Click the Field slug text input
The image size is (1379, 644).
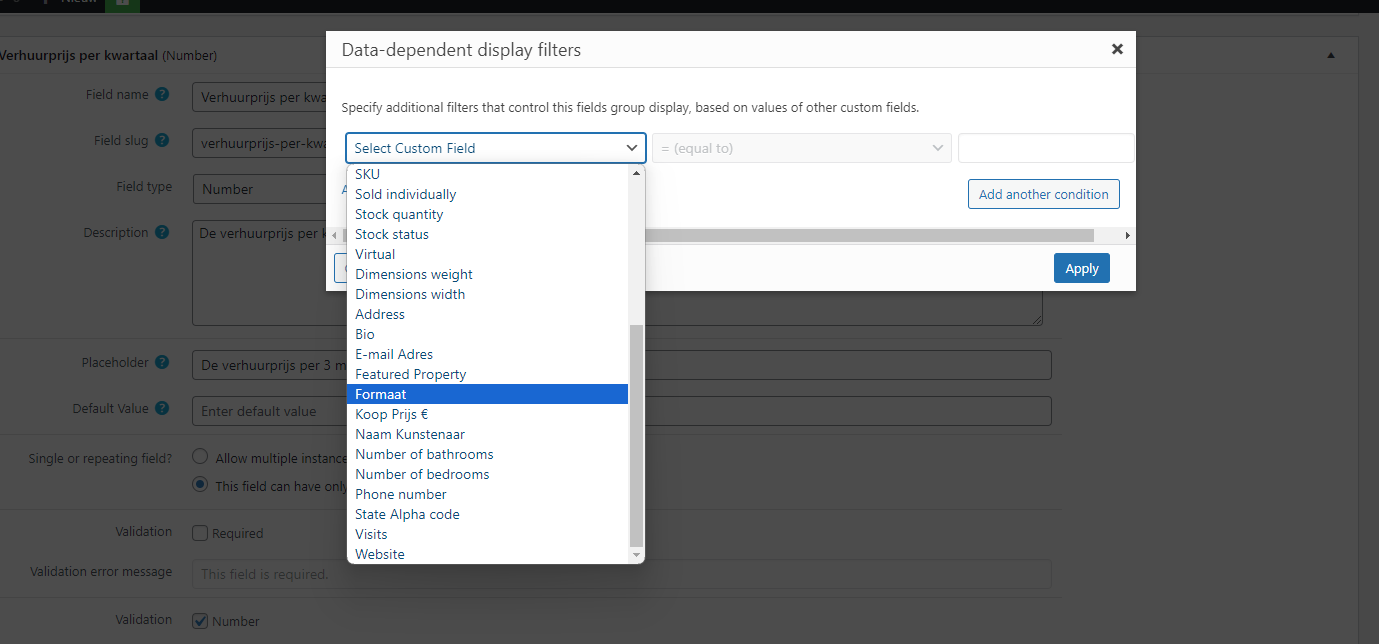tap(259, 143)
